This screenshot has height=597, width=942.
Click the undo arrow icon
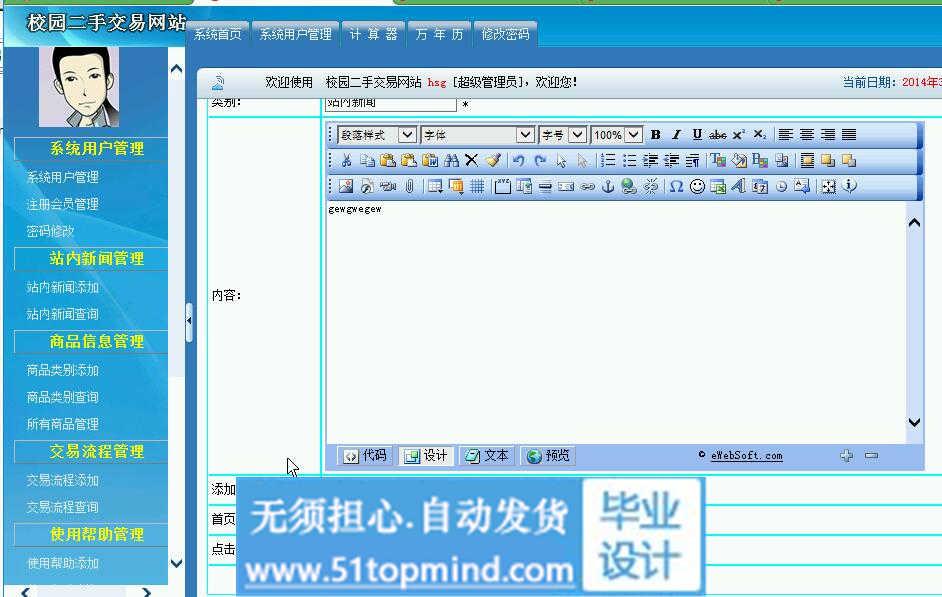click(518, 160)
